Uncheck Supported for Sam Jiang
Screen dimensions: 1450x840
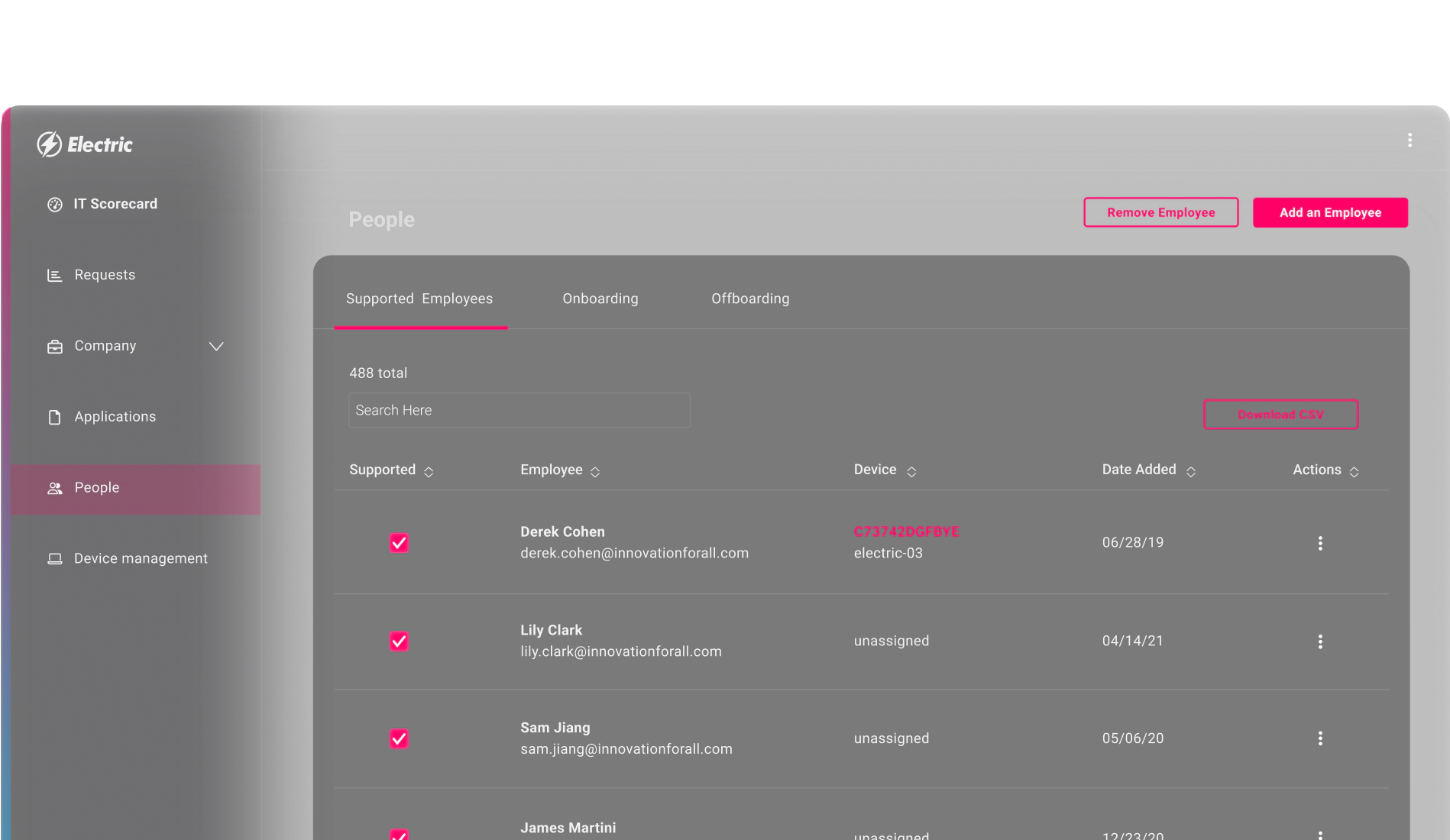(399, 738)
